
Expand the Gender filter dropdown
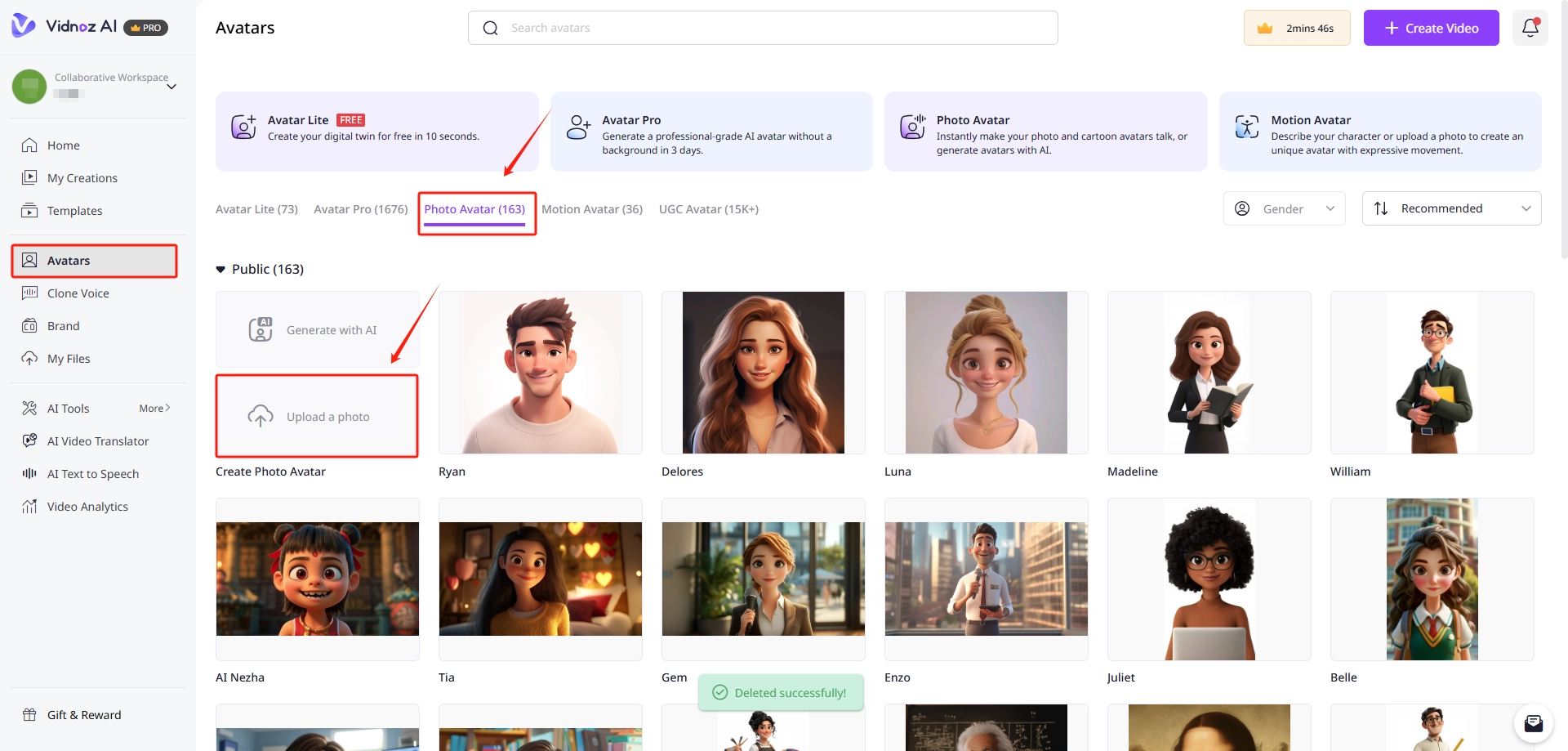click(1284, 208)
